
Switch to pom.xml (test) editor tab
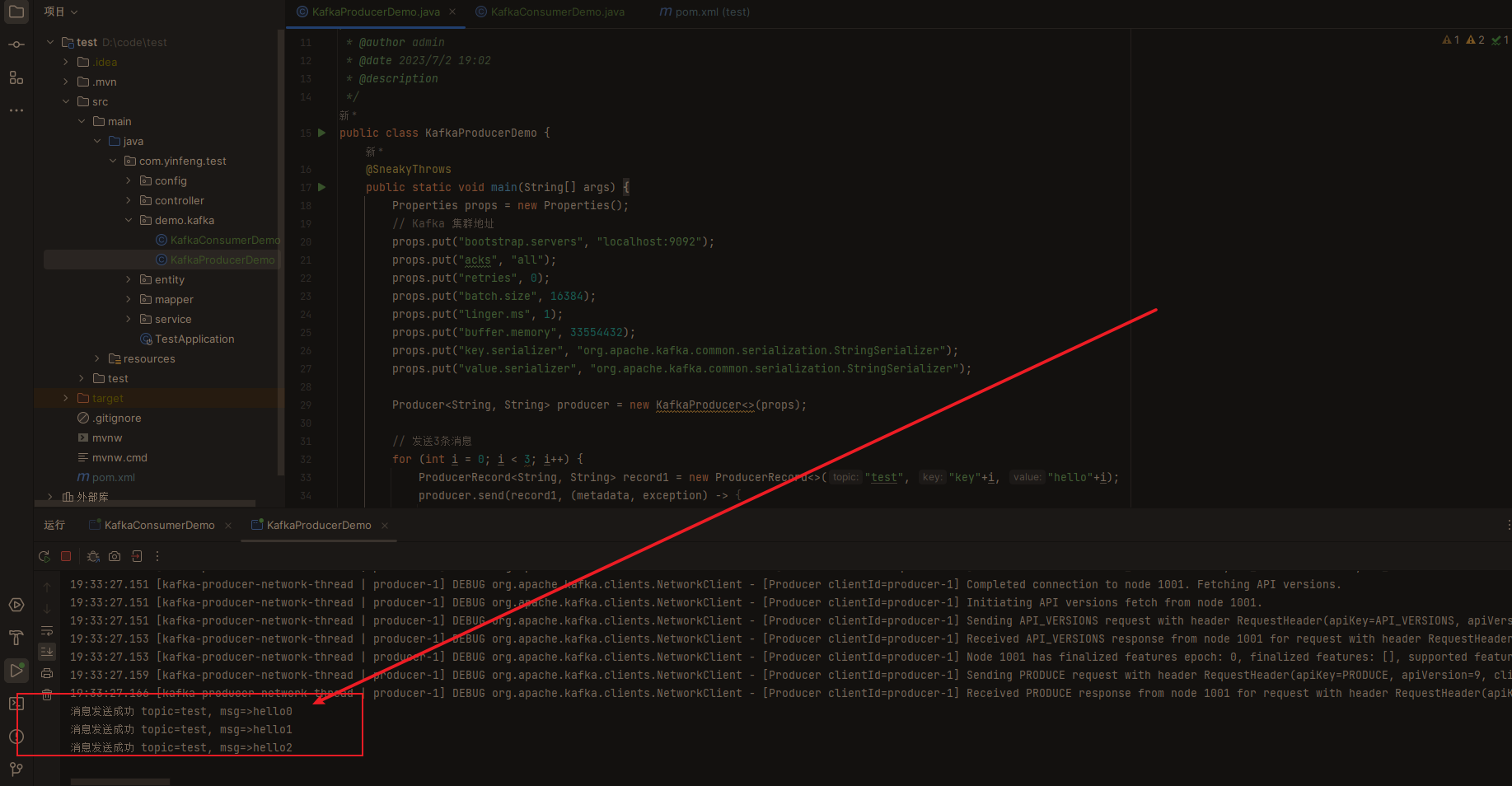tap(705, 12)
